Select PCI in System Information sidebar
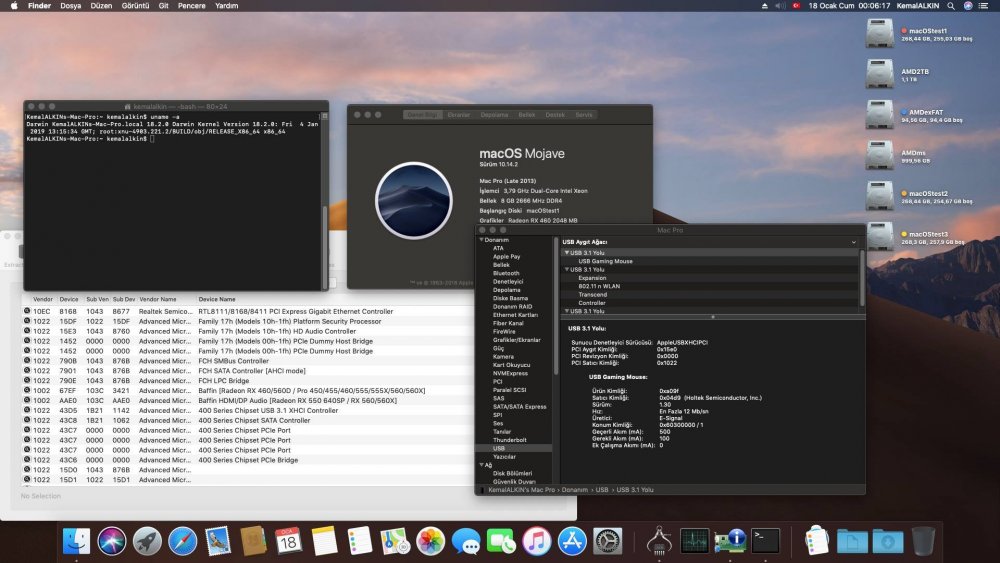Screen dimensions: 1000x563 (x=497, y=381)
